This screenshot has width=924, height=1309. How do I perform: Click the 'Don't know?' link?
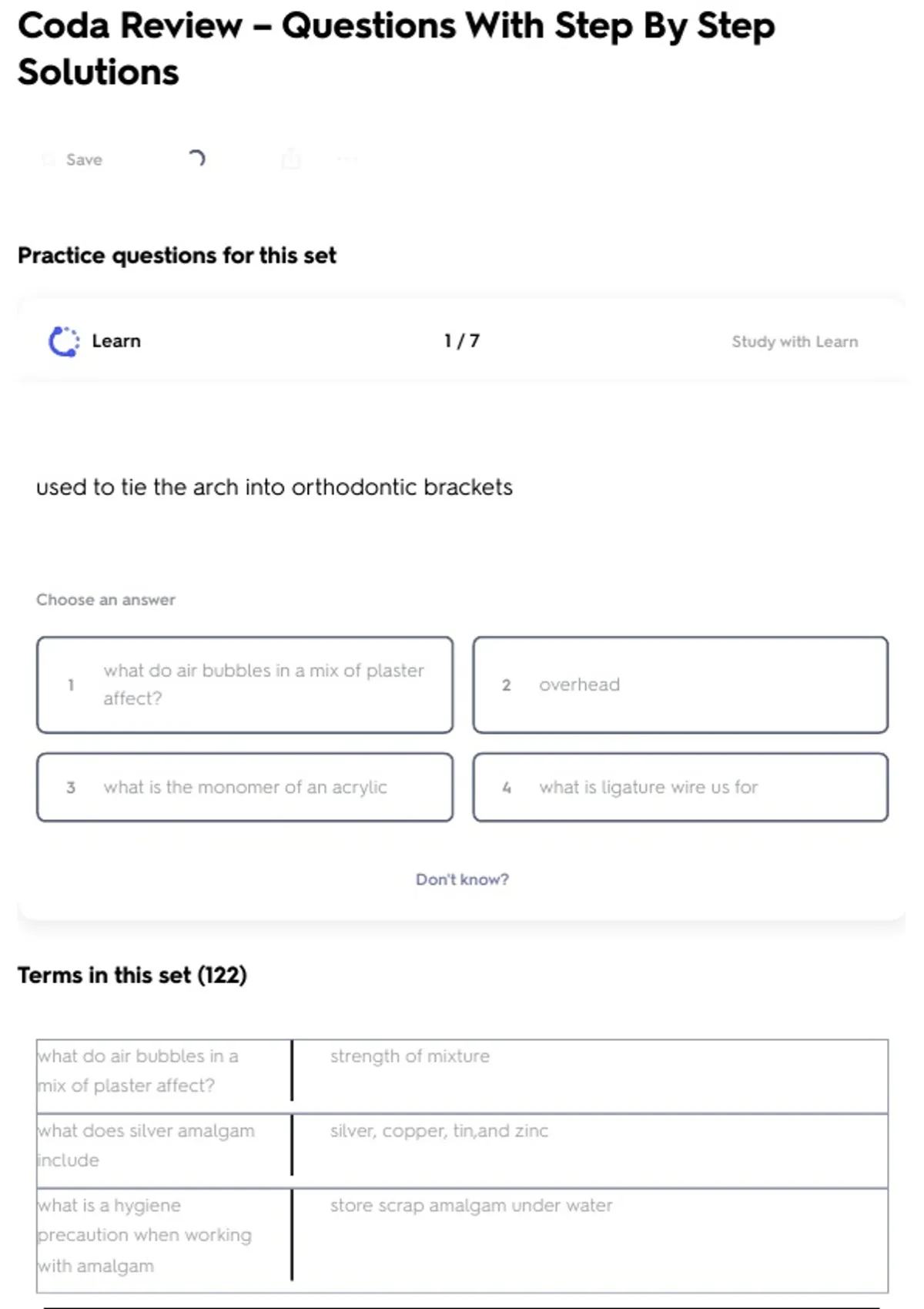(462, 879)
